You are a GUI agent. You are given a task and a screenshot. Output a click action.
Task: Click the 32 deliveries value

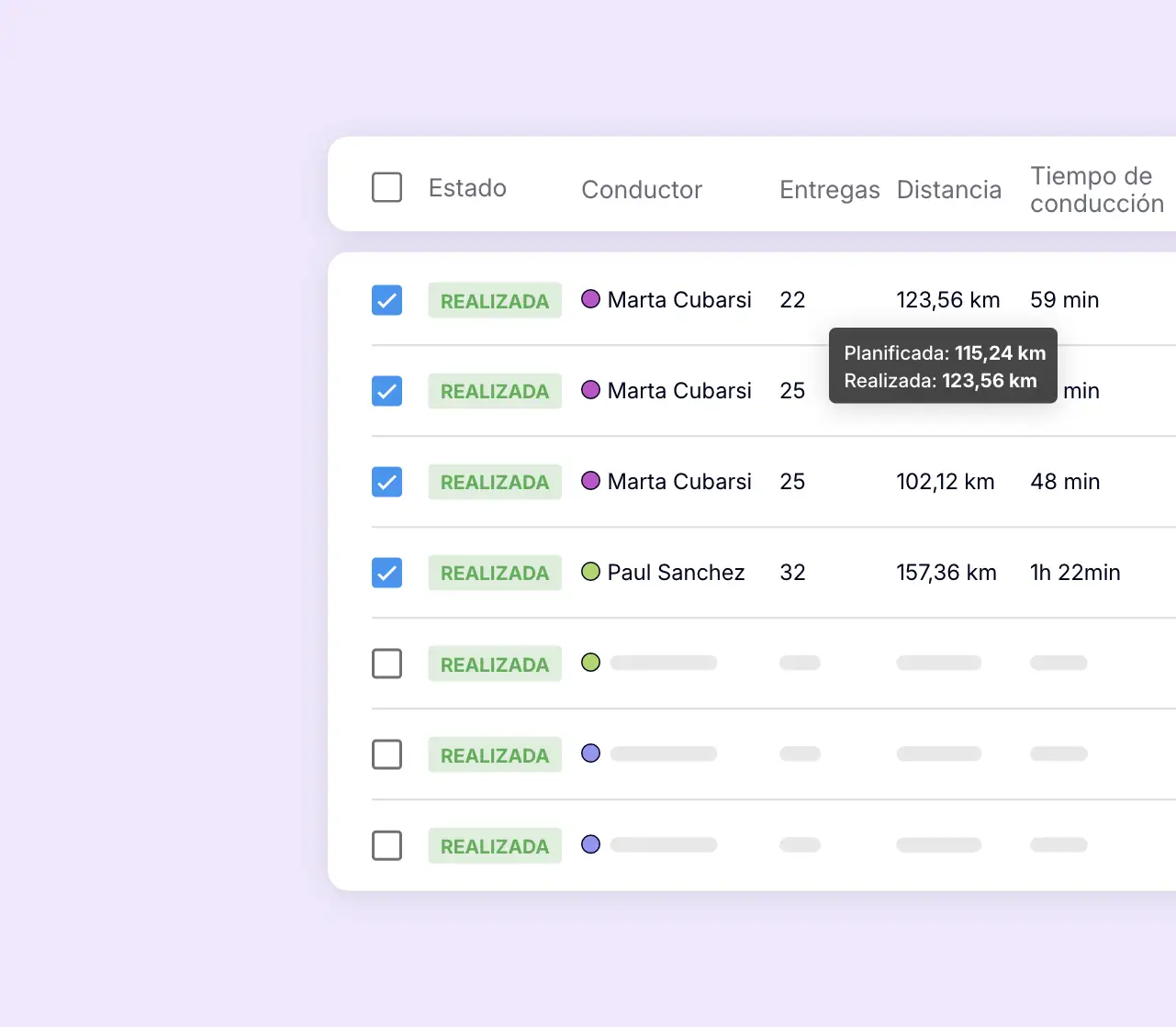point(792,573)
